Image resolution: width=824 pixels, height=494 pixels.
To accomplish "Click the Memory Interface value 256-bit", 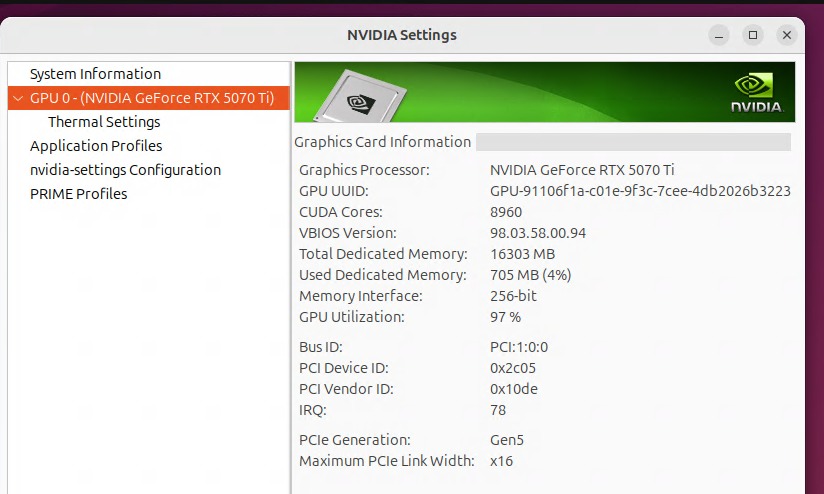I will point(513,296).
